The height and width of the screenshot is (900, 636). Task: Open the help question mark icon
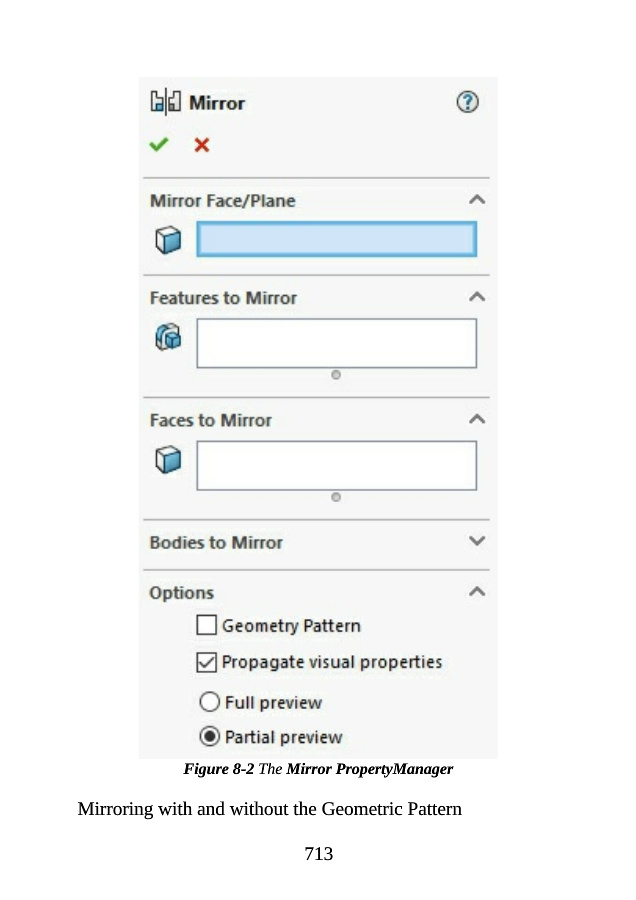467,102
